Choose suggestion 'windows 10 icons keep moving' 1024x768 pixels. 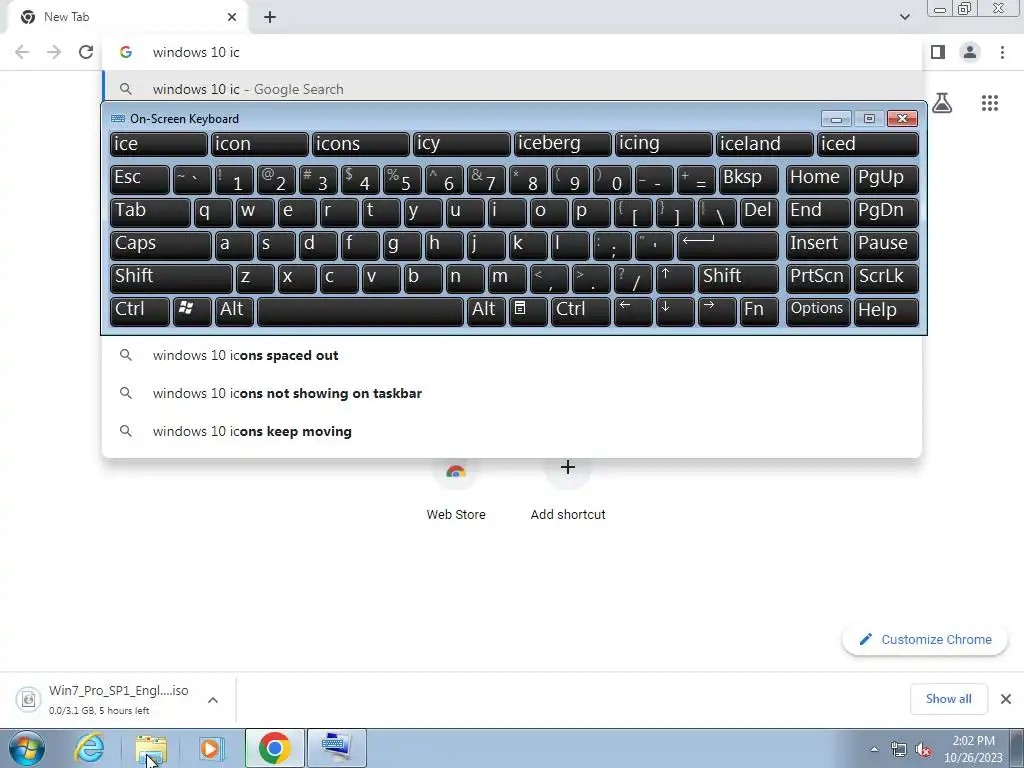[x=512, y=431]
